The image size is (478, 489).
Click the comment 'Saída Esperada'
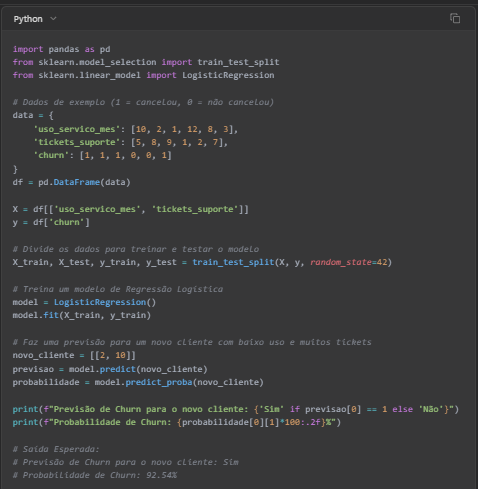coord(56,449)
